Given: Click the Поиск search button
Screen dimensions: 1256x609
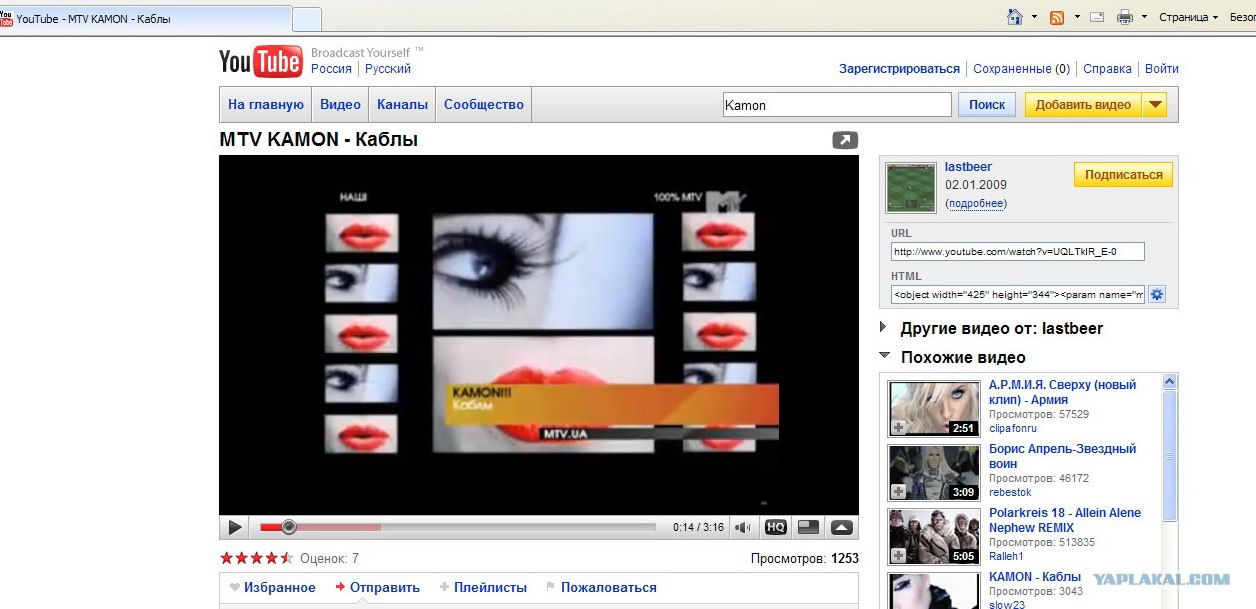Looking at the screenshot, I should click(987, 105).
